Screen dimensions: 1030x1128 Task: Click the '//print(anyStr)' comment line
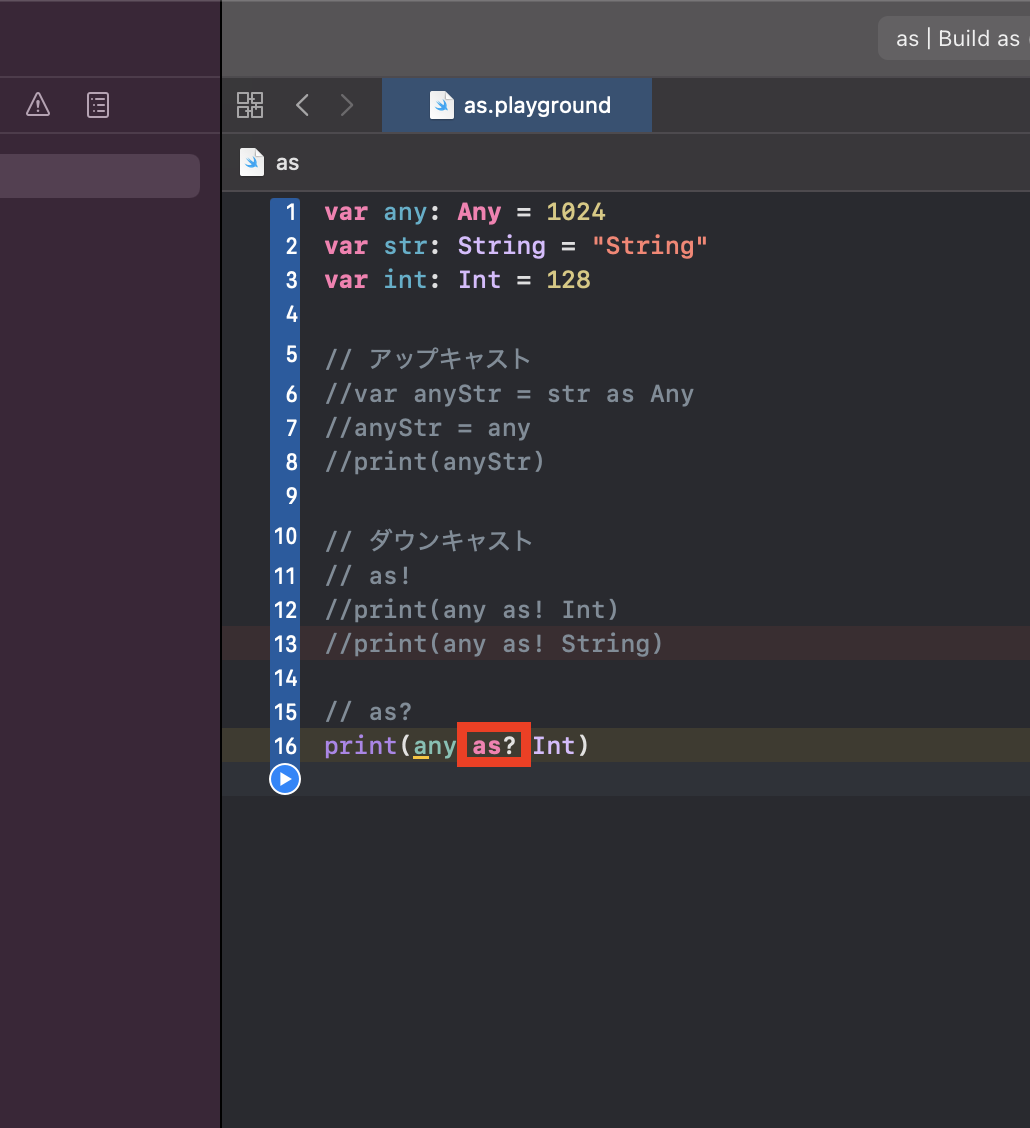click(x=434, y=462)
